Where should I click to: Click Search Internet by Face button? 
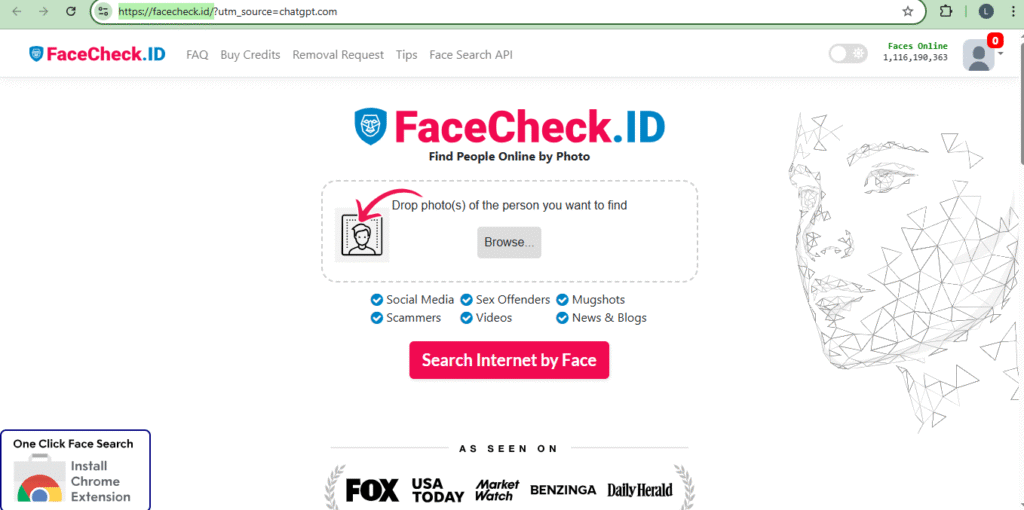pyautogui.click(x=509, y=360)
